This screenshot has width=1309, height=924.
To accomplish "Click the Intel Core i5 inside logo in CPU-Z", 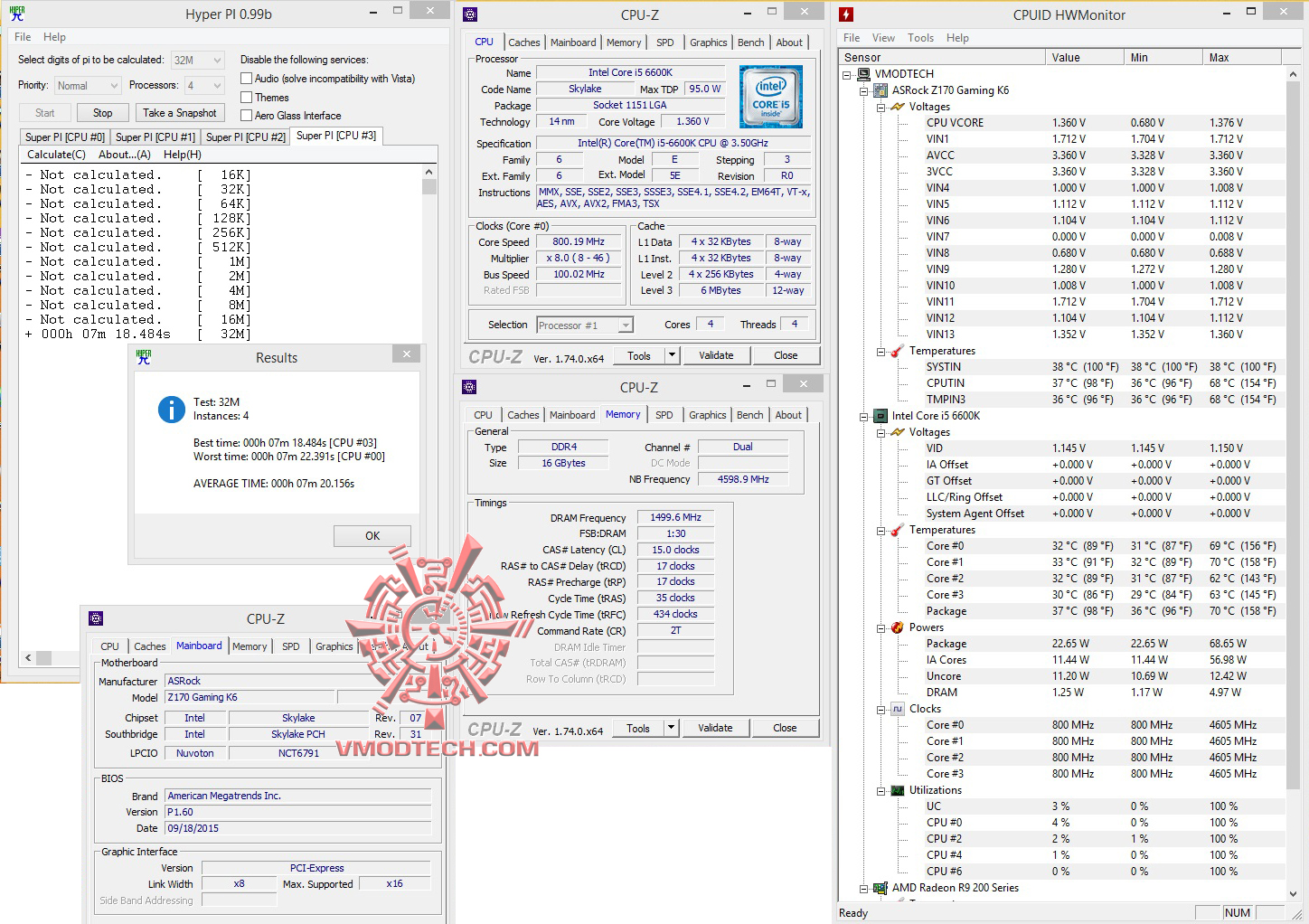I will (x=770, y=96).
